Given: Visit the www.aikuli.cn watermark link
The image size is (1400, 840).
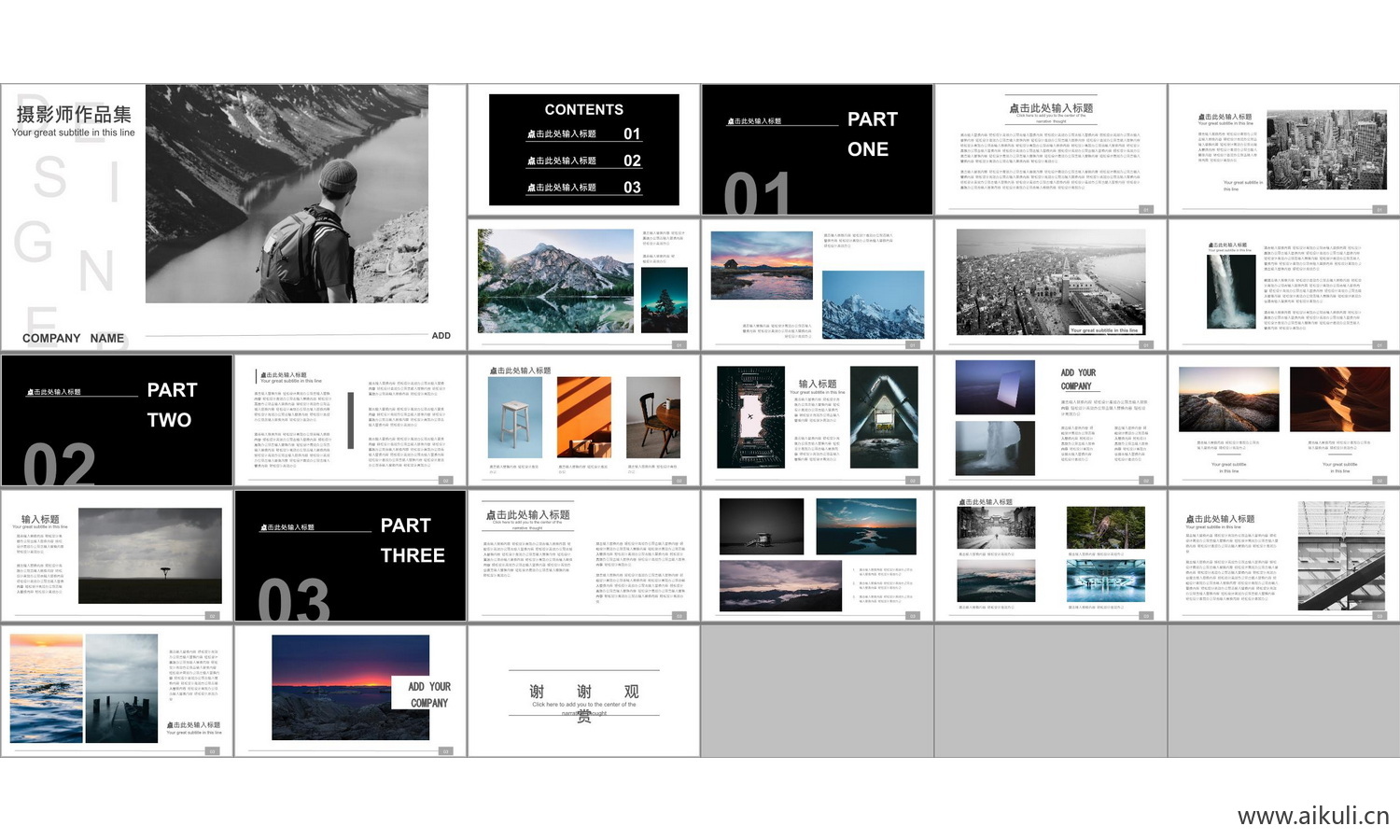Looking at the screenshot, I should tap(1312, 816).
